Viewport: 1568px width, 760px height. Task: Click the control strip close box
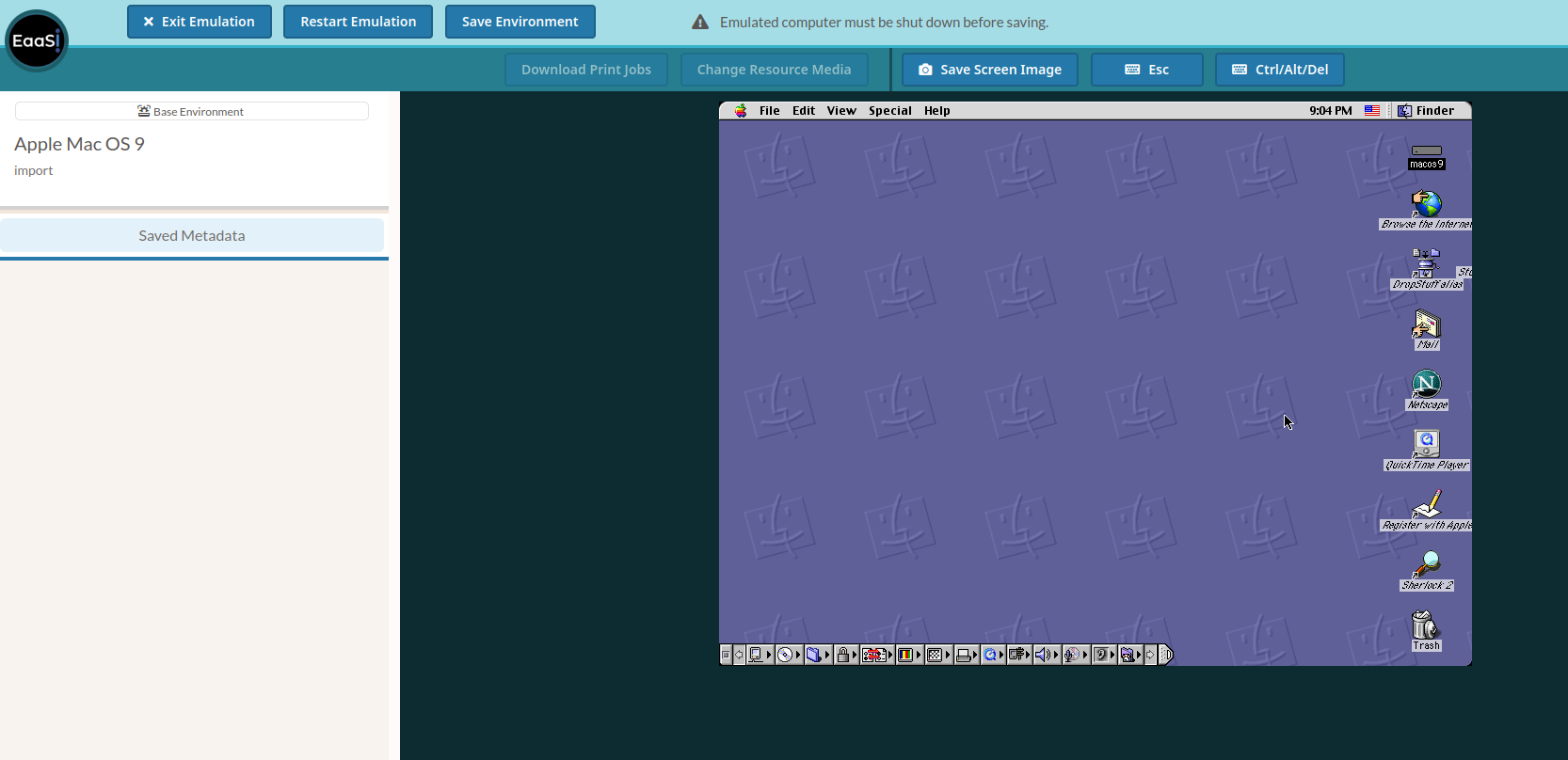(x=726, y=655)
